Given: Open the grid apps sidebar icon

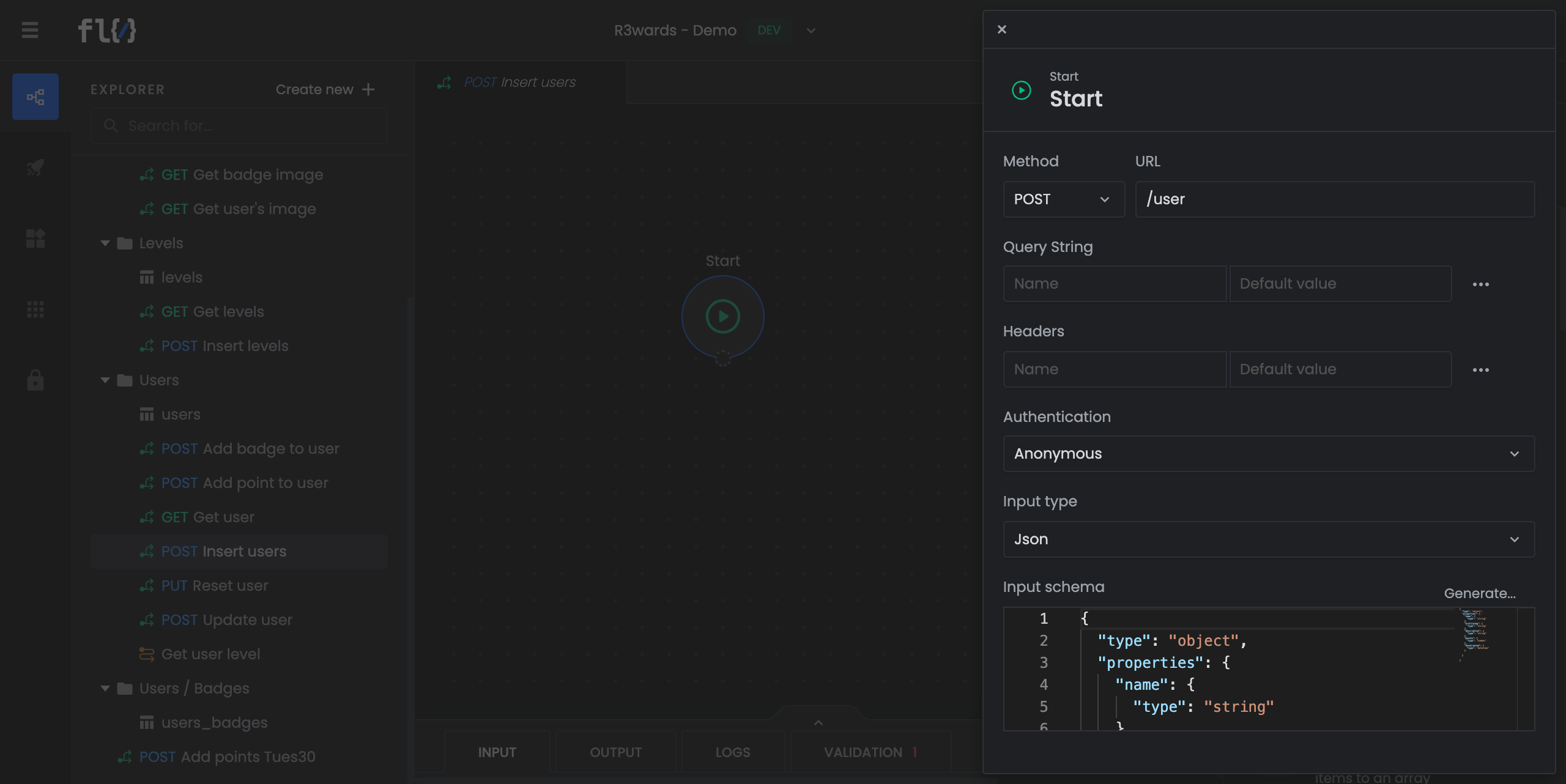Looking at the screenshot, I should coord(35,309).
